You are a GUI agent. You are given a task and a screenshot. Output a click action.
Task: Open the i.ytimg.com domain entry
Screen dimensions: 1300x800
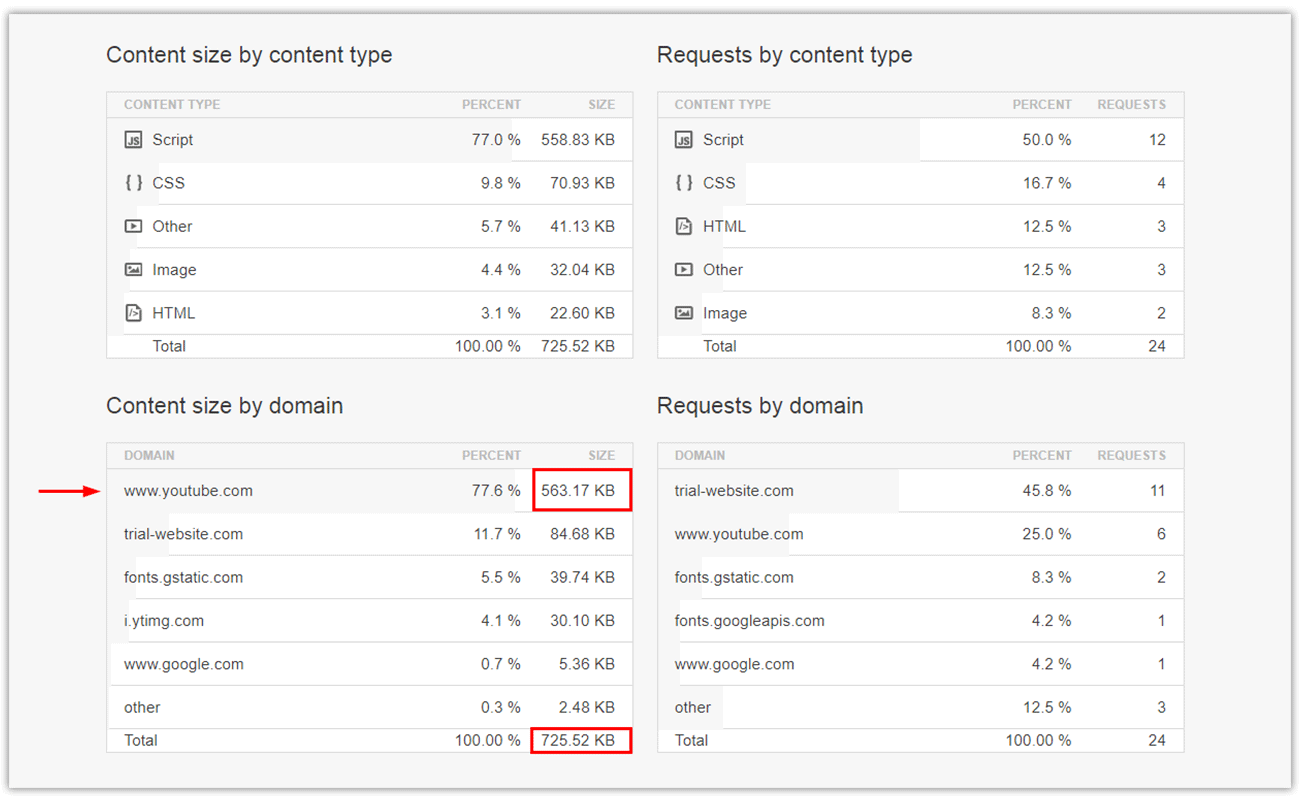166,620
